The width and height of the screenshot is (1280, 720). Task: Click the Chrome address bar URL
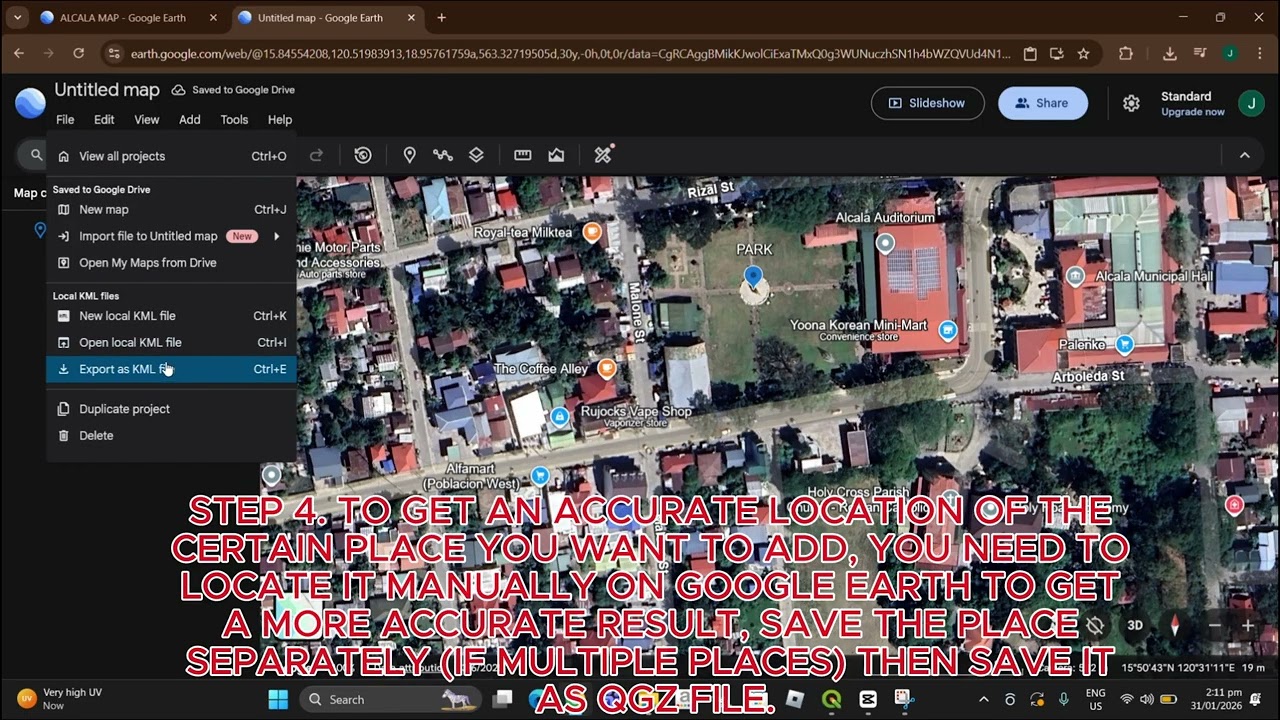tap(570, 54)
